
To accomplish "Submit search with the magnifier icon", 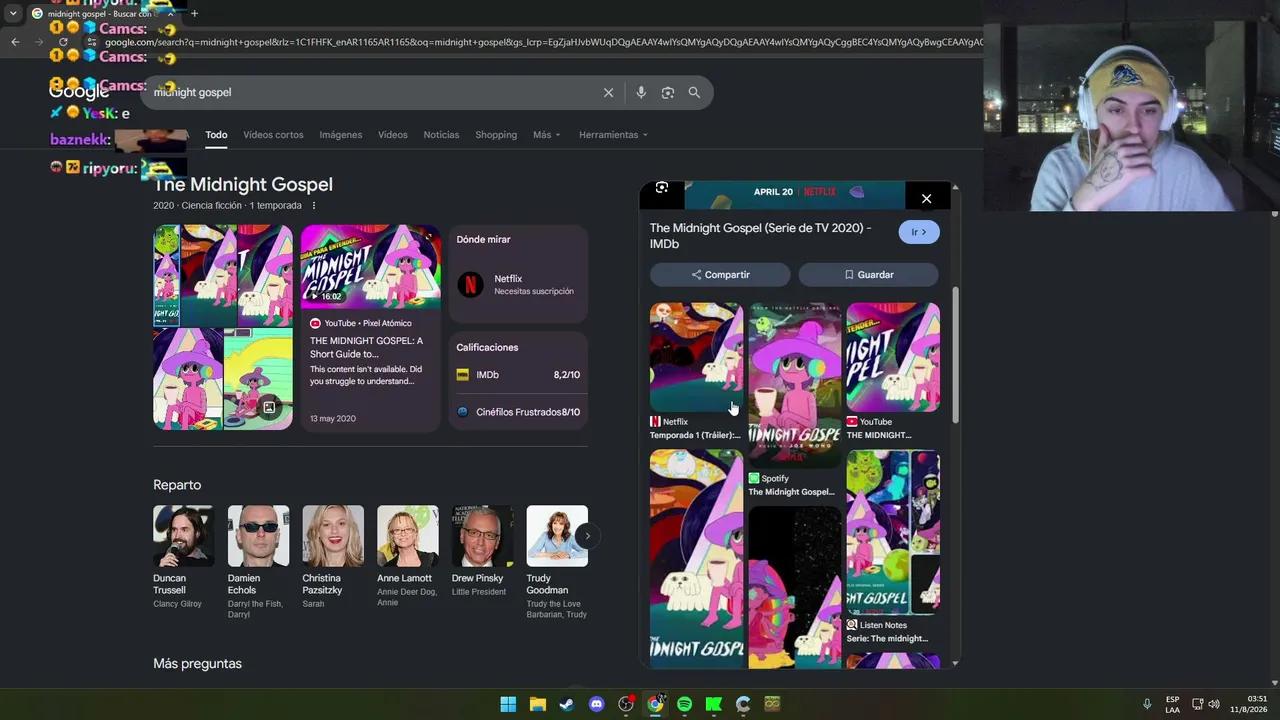I will [694, 92].
